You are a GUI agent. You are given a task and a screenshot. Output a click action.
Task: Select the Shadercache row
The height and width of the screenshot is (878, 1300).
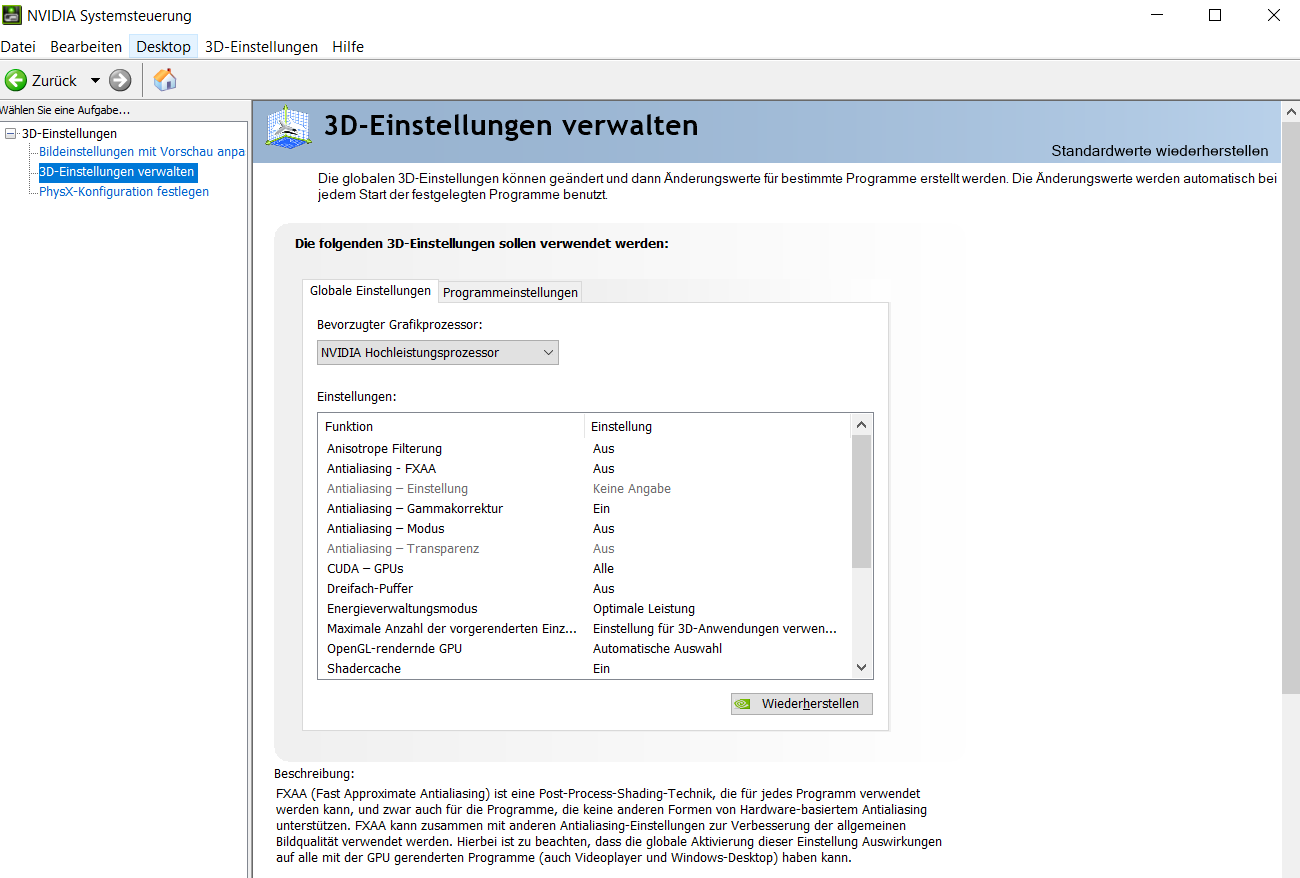tap(584, 669)
